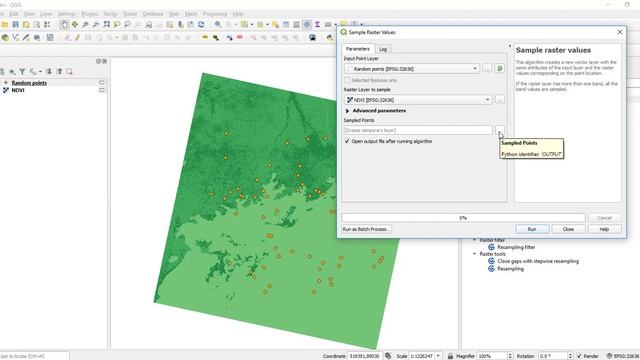
Task: Click Remove Layer icon in Layers panel
Action: (69, 71)
